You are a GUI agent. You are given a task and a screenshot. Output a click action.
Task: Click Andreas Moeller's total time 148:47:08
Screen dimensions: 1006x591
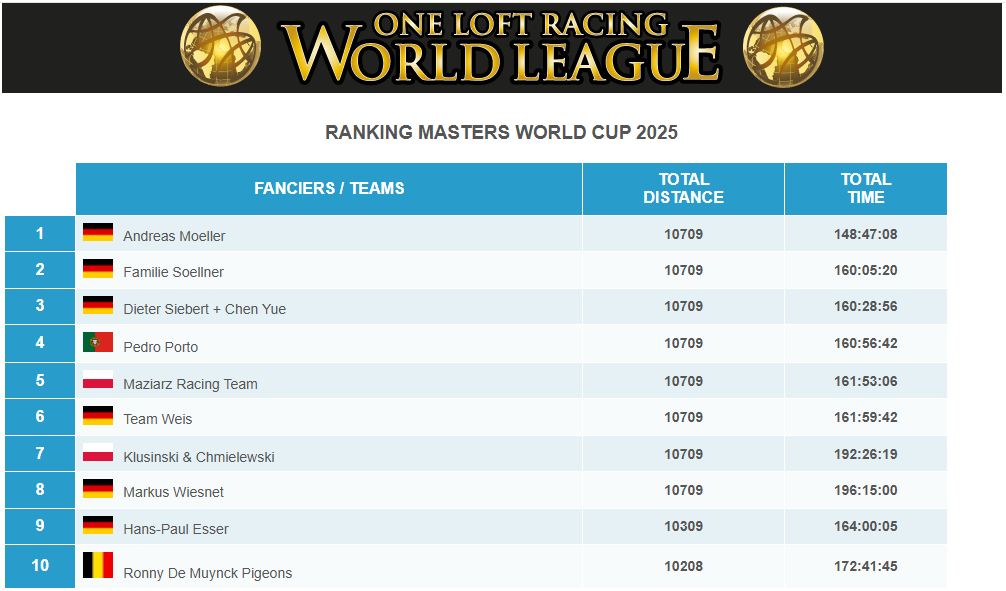click(x=865, y=235)
